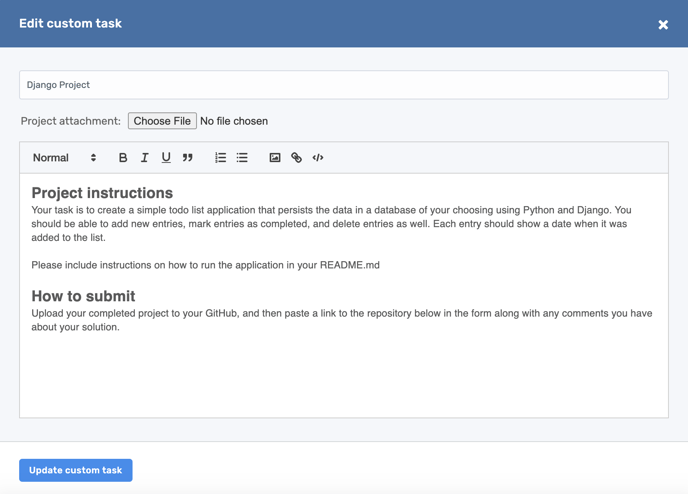Click the paragraph starting 'Upload your completed project'

click(341, 320)
